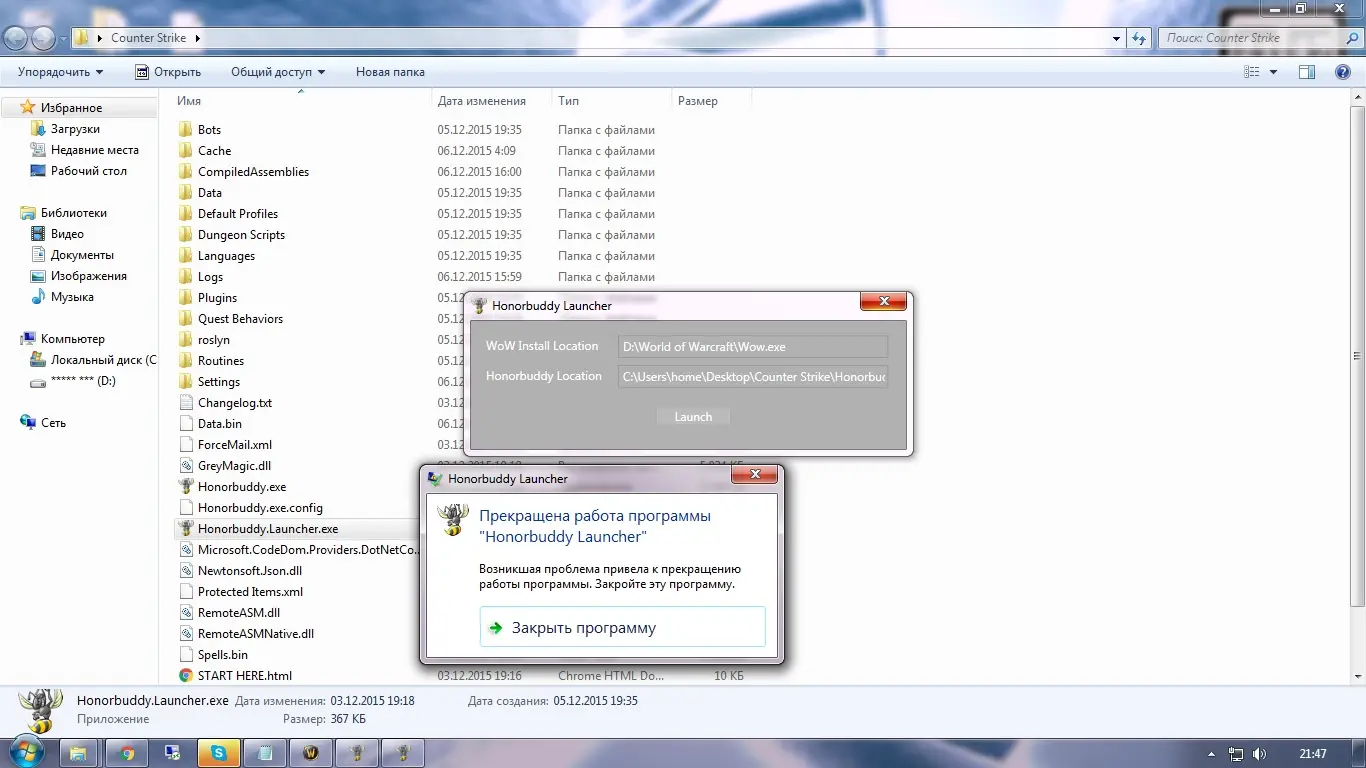Viewport: 1366px width, 768px height.
Task: Select the GreyMagic.dll file icon
Action: [x=186, y=466]
